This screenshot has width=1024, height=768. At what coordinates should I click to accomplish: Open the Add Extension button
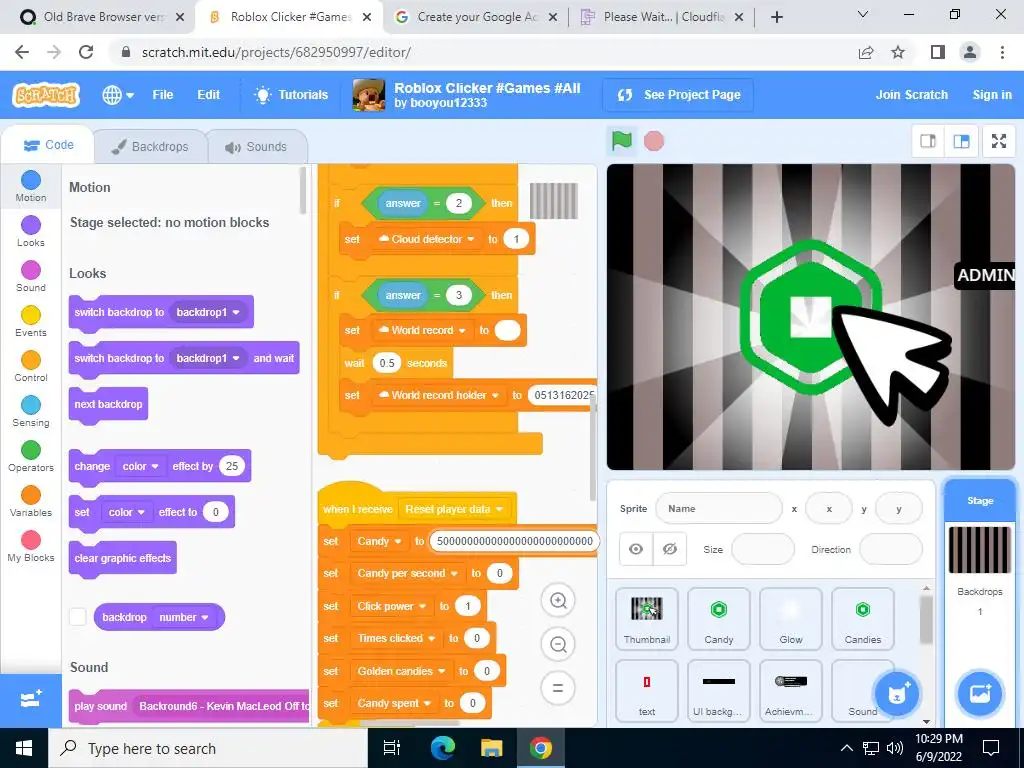(x=31, y=700)
